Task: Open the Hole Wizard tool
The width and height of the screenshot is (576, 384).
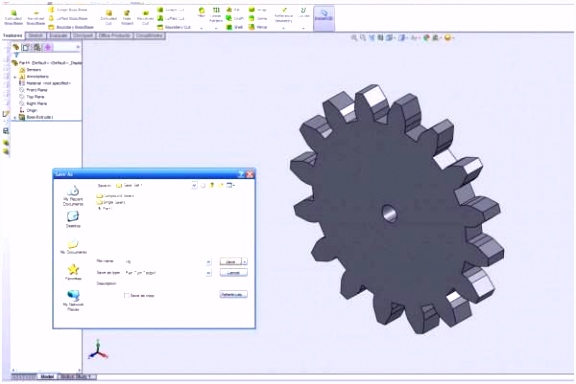Action: pyautogui.click(x=127, y=18)
